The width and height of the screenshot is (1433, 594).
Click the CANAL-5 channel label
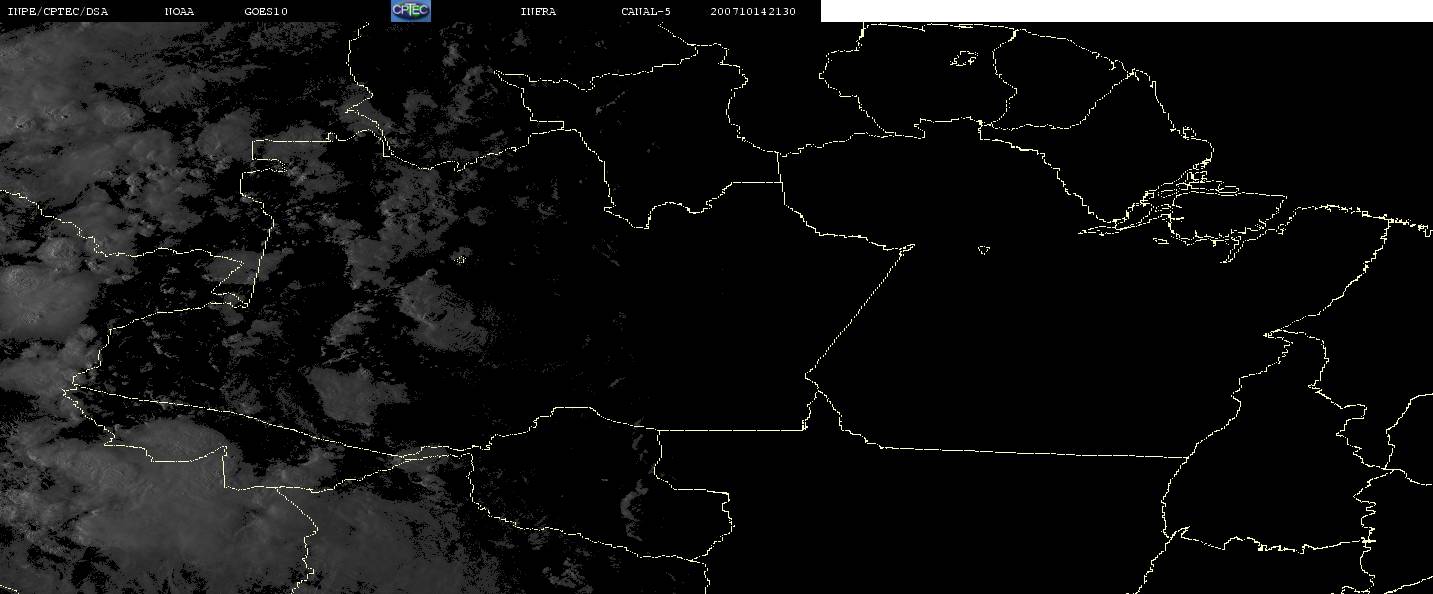pos(646,12)
